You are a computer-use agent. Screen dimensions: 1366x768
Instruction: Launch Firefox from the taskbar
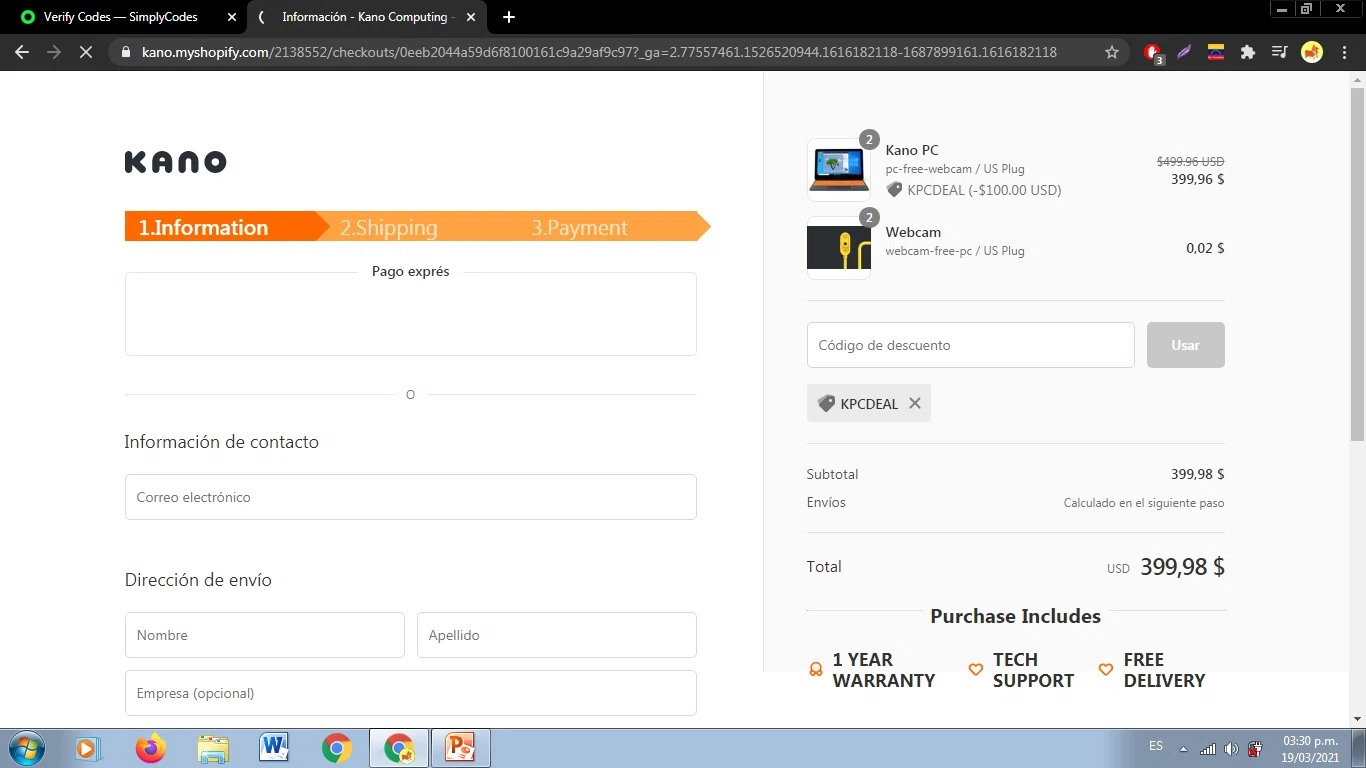151,748
